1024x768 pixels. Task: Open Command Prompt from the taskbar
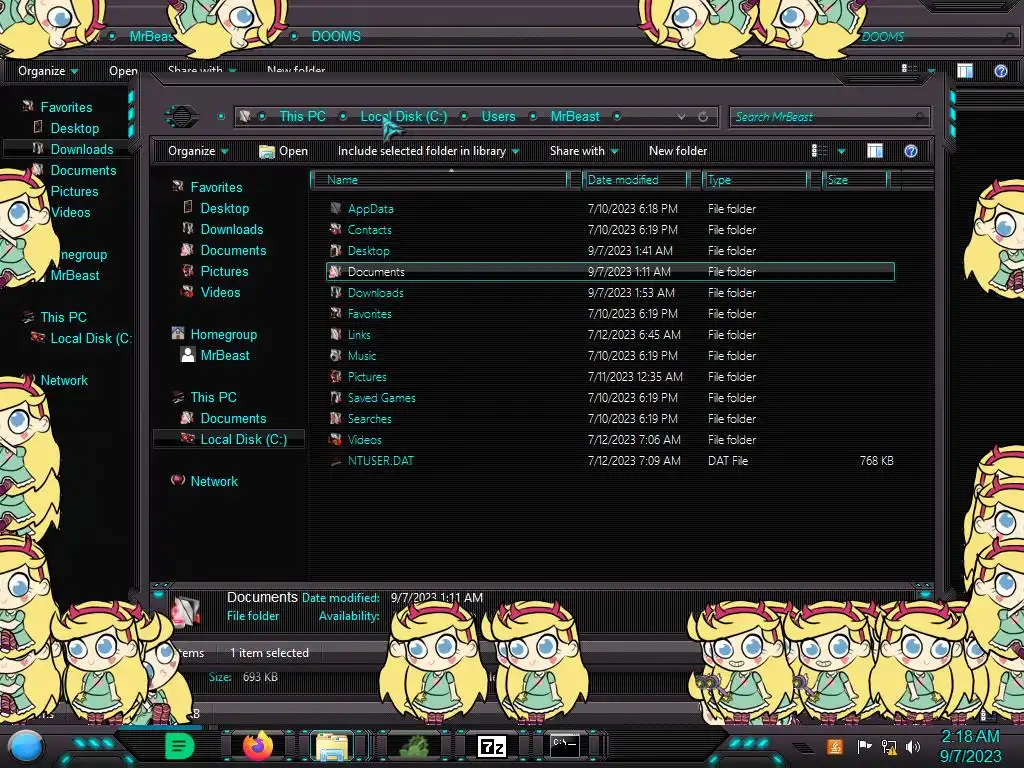(x=564, y=745)
